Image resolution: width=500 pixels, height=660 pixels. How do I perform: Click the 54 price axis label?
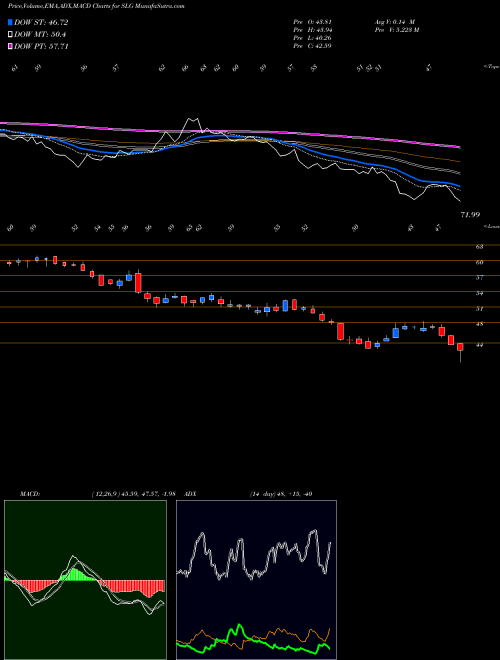(x=479, y=293)
